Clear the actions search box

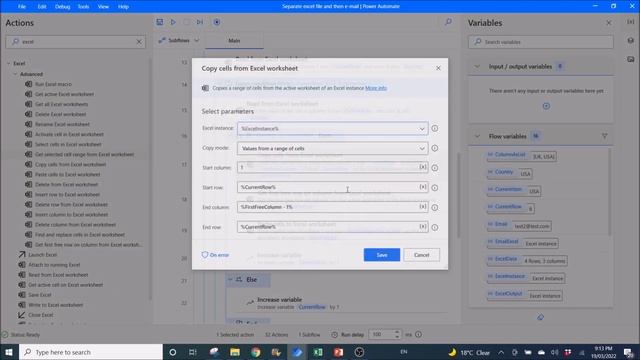tap(139, 42)
